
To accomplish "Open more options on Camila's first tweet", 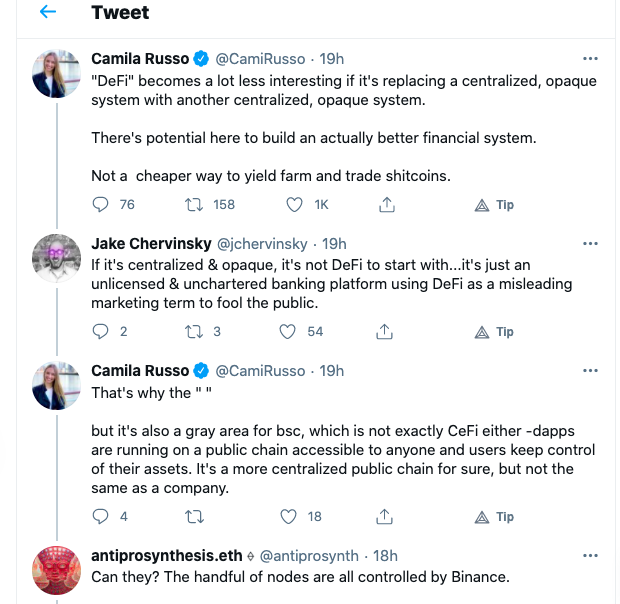I will coord(590,59).
